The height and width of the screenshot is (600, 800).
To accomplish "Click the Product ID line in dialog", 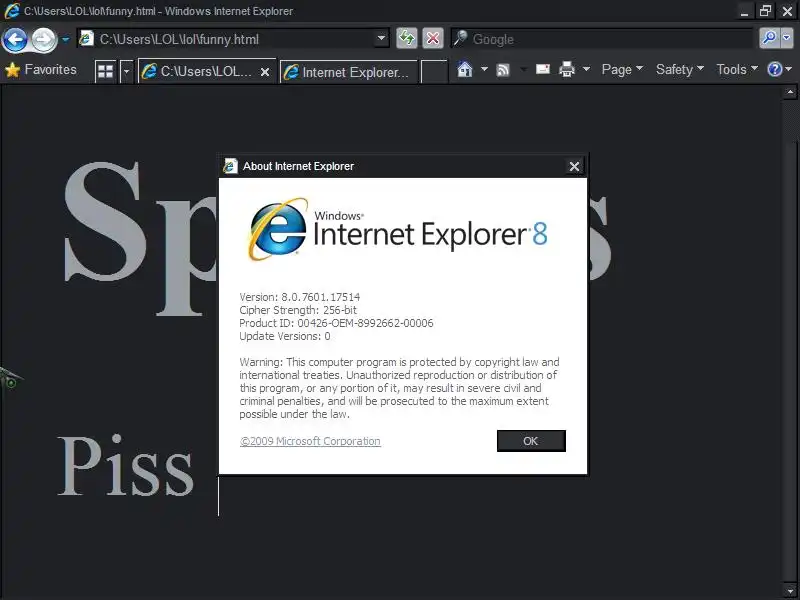I will pos(336,323).
